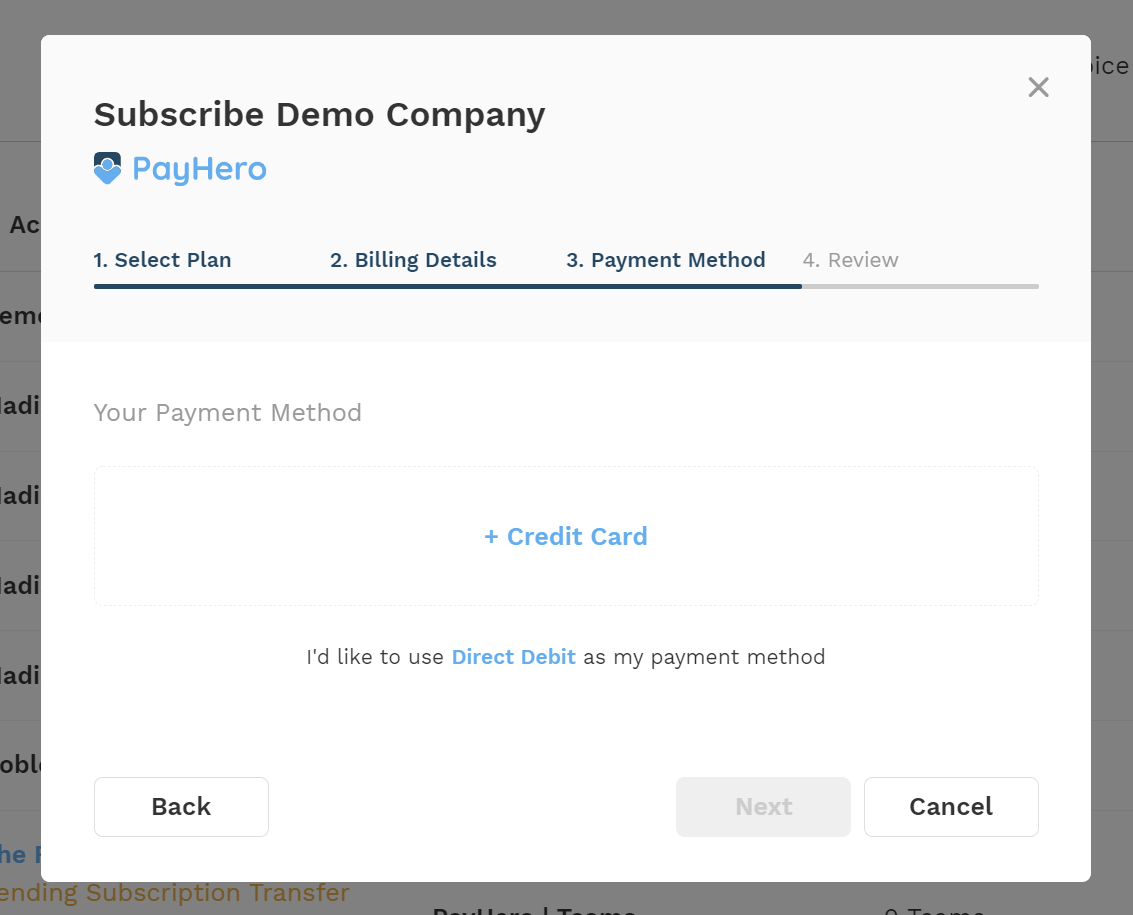Cancel the subscription dialog
Image resolution: width=1133 pixels, height=915 pixels.
951,807
